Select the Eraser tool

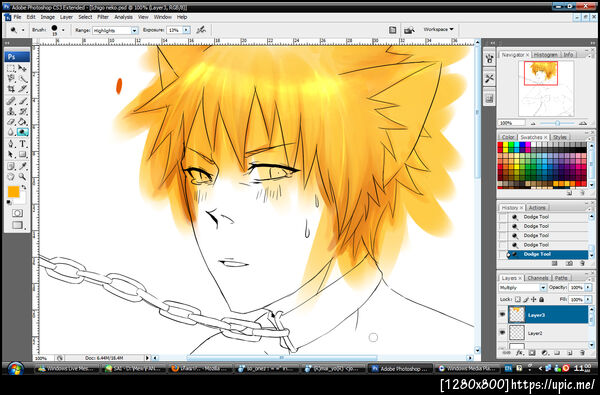click(11, 122)
